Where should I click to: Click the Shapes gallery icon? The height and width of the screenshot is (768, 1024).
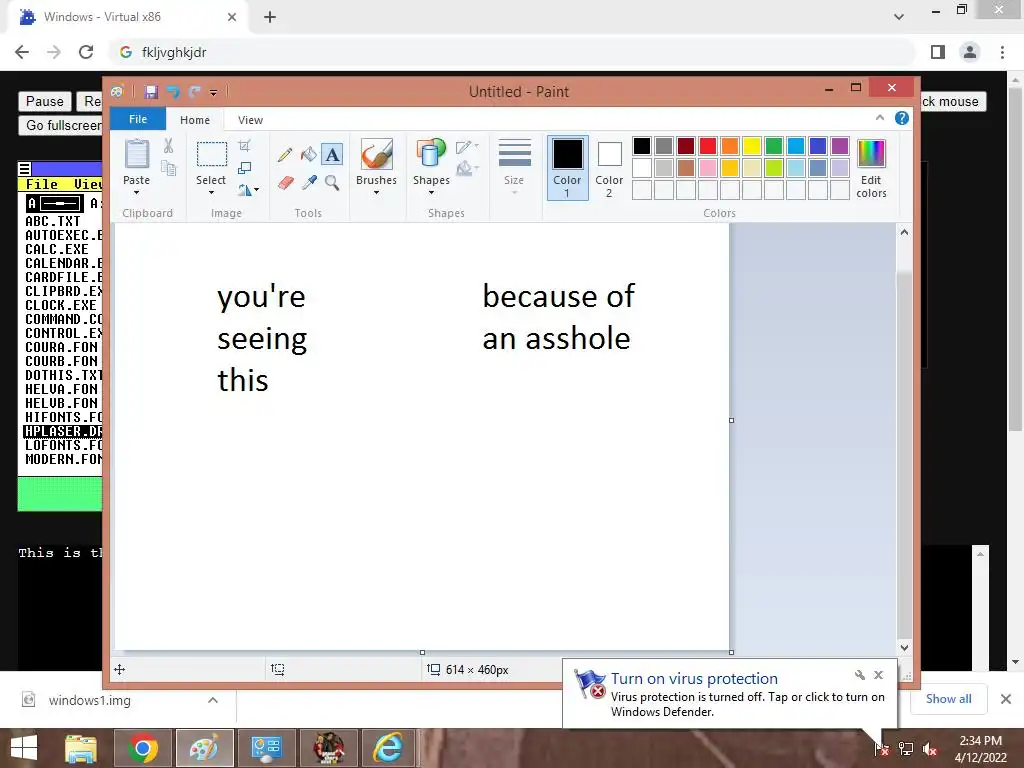click(431, 154)
